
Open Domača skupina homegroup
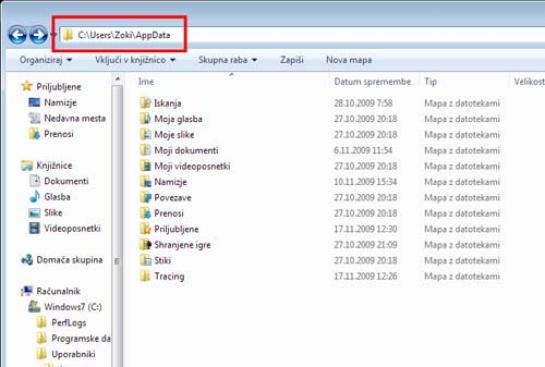(x=62, y=260)
